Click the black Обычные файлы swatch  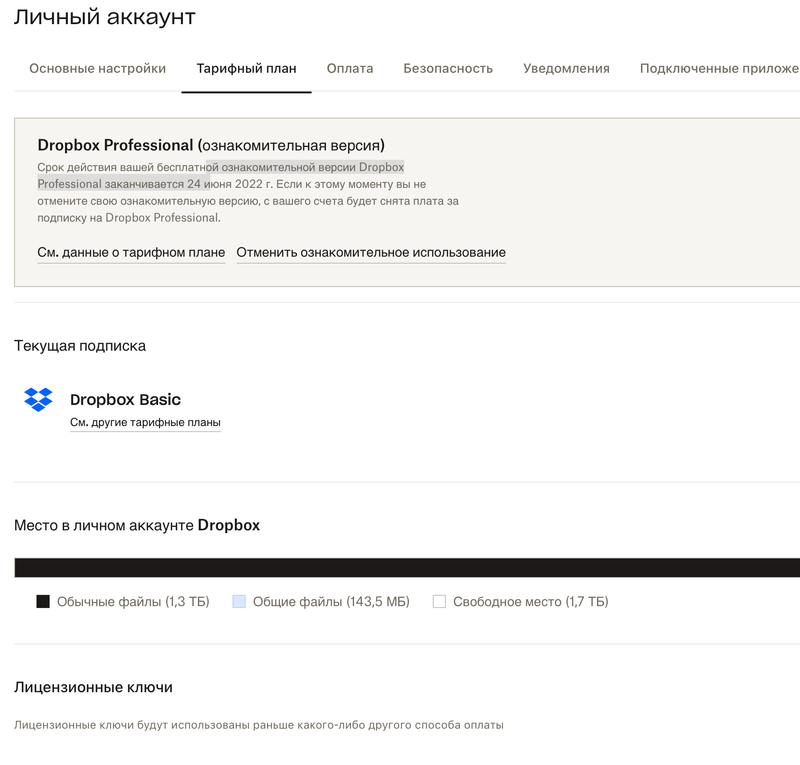pos(41,600)
